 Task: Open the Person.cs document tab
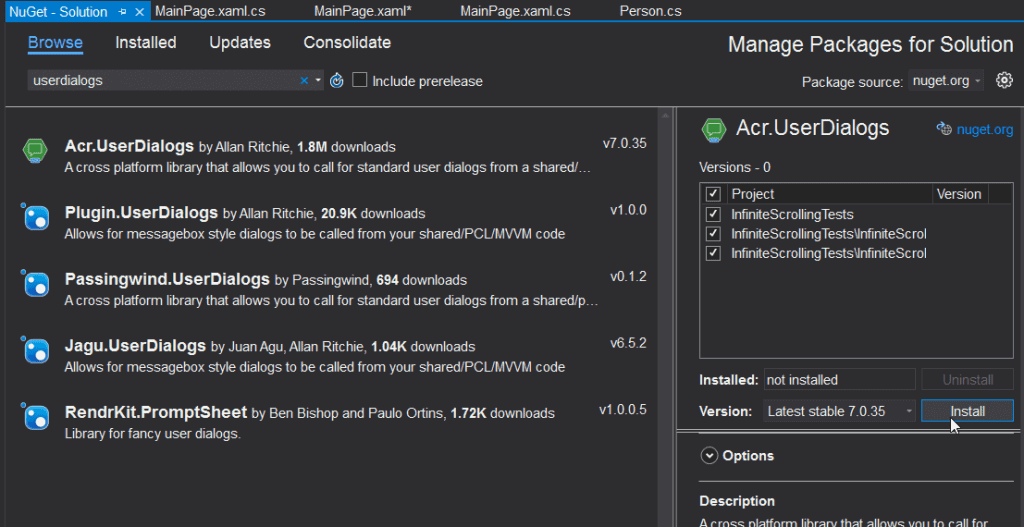650,12
